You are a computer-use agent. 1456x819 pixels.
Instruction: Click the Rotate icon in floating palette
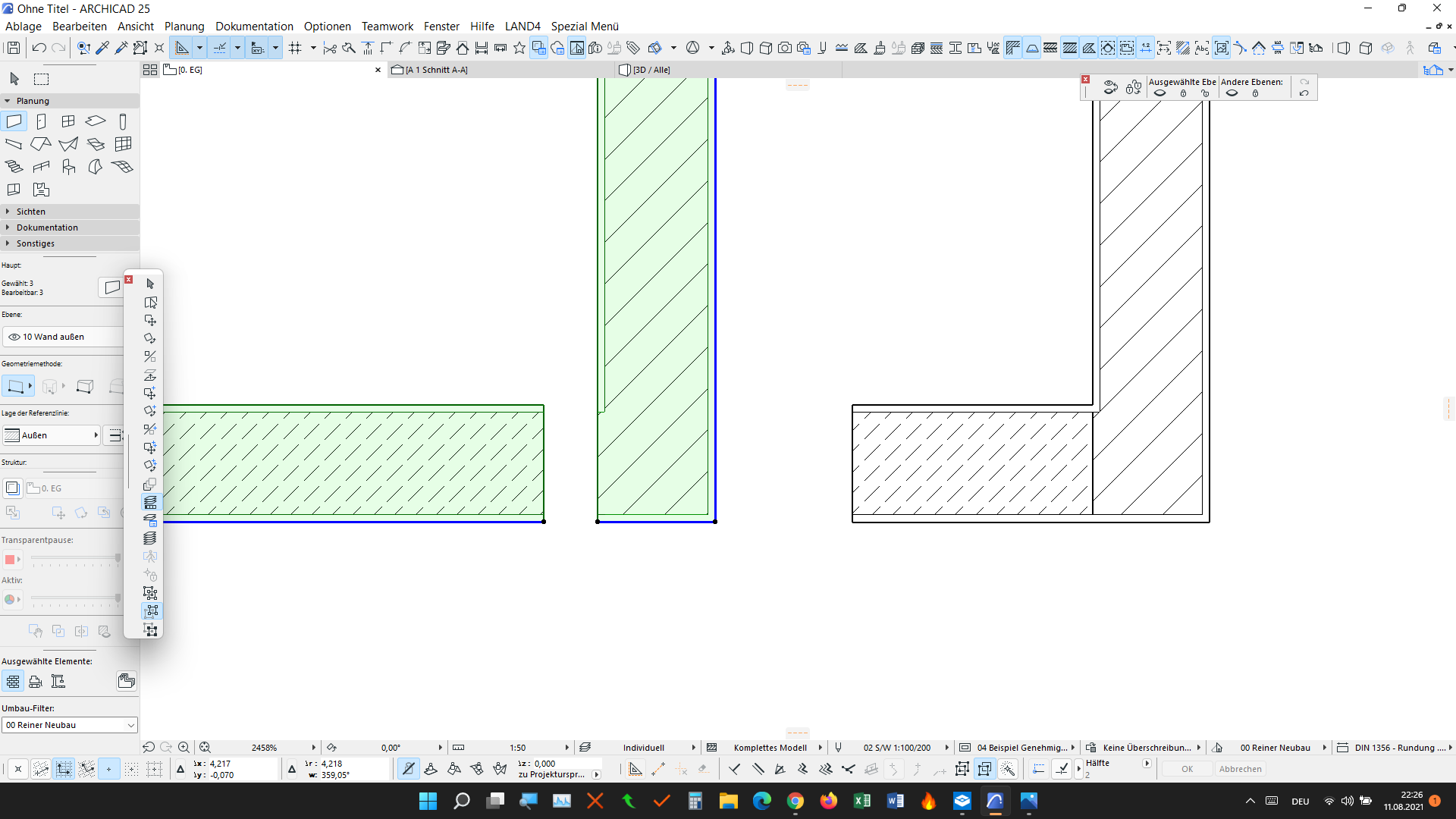pyautogui.click(x=150, y=338)
